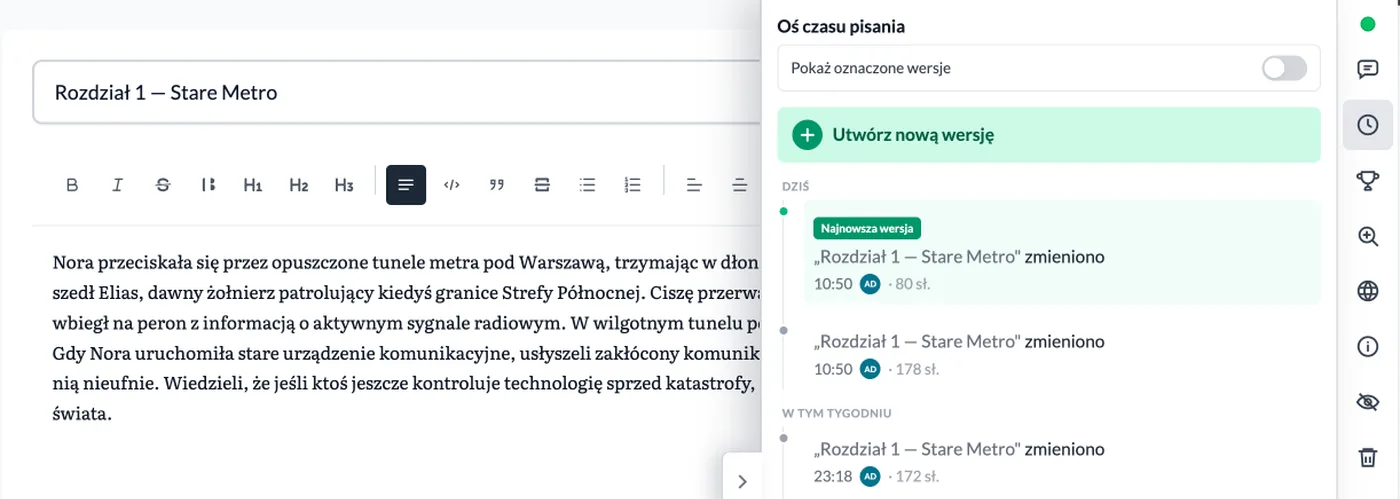Click the trash delete icon
The height and width of the screenshot is (499, 1400).
pos(1367,458)
